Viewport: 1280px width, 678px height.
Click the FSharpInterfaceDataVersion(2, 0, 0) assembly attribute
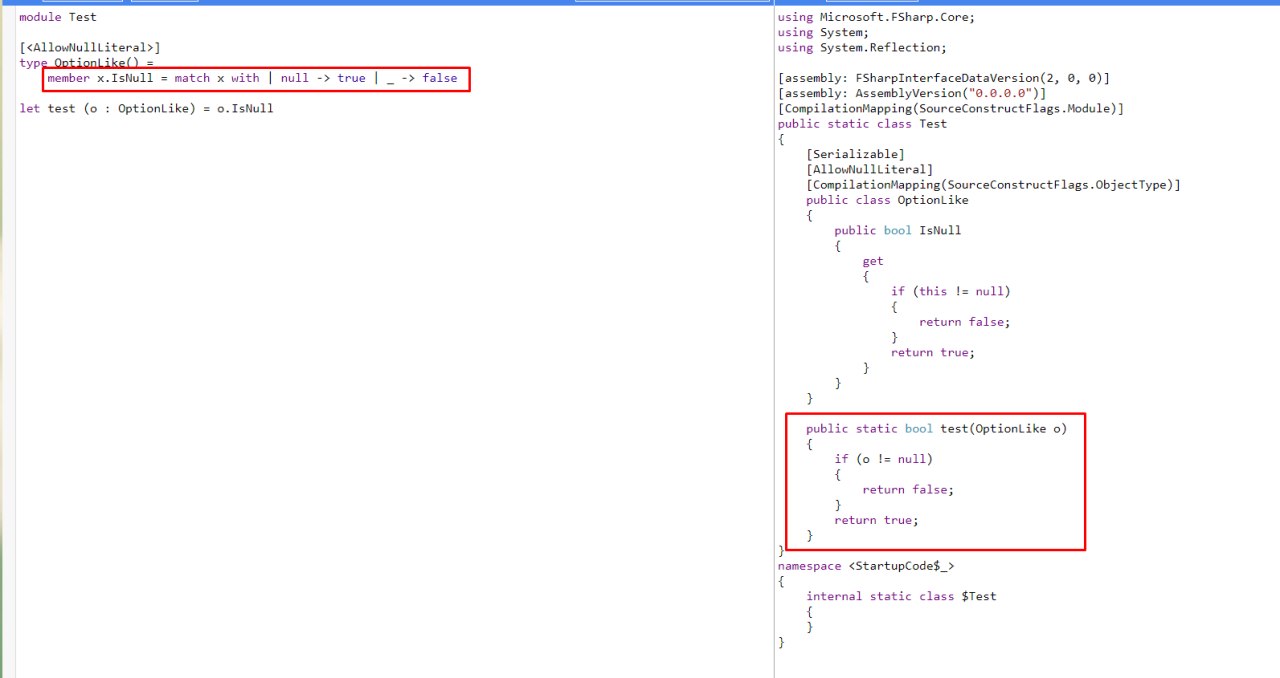944,78
